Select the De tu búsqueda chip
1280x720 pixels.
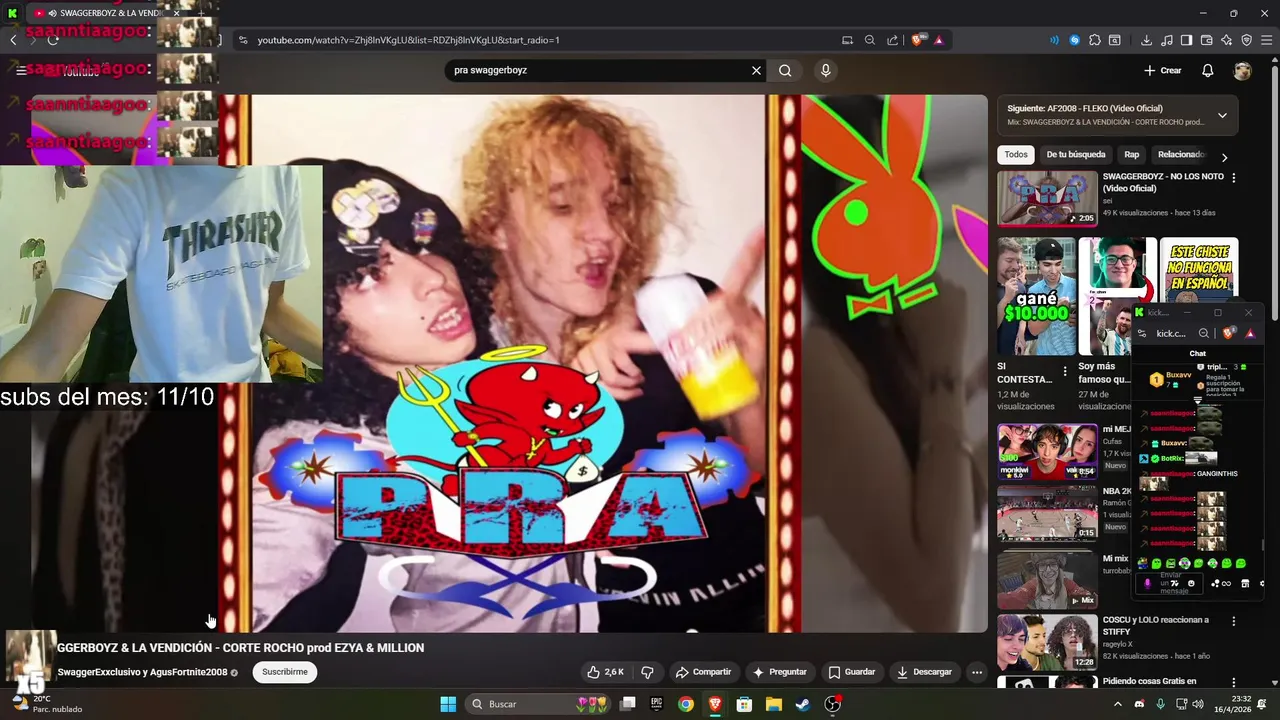pos(1076,155)
